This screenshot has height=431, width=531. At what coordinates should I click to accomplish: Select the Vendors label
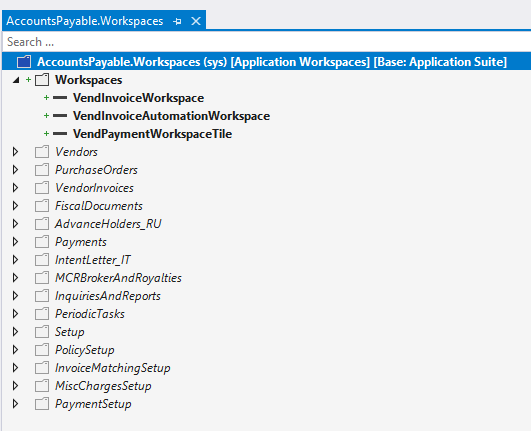[77, 152]
